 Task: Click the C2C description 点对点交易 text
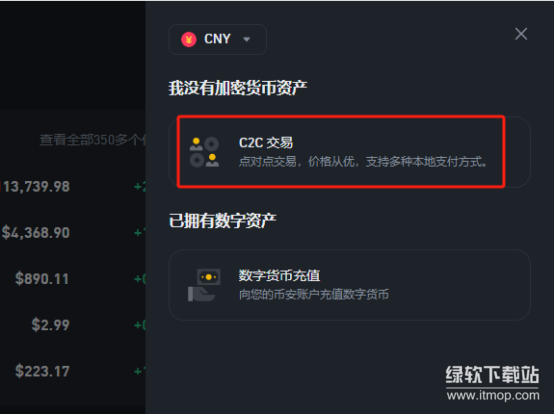(x=363, y=162)
